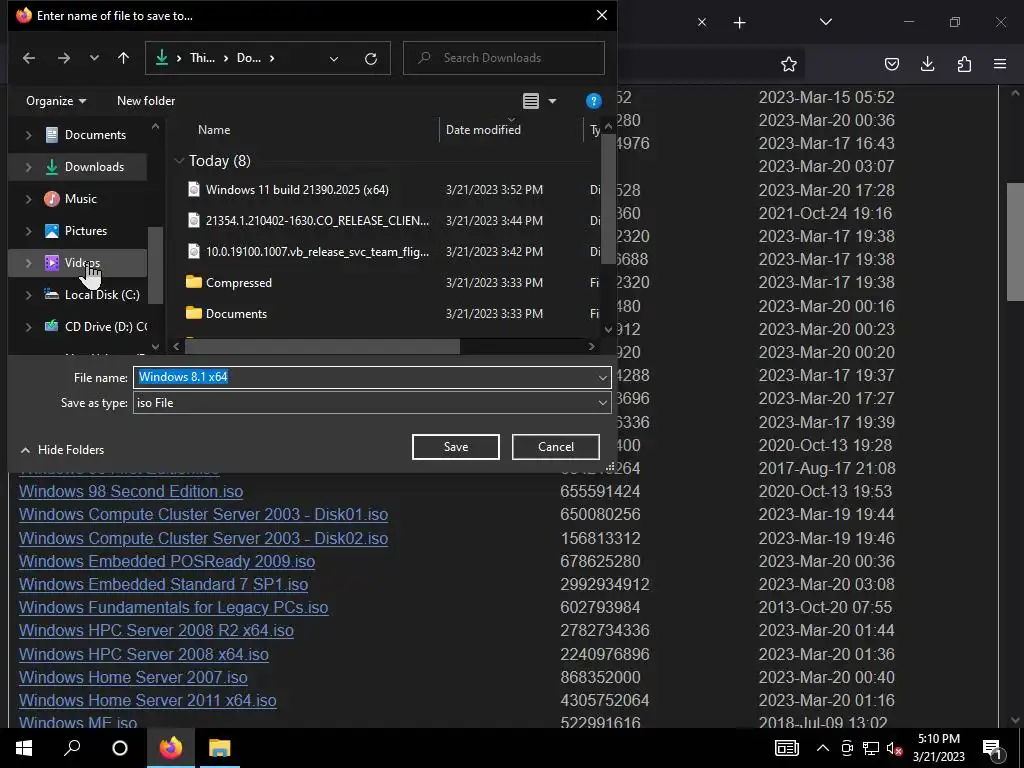
Task: Toggle Hide Folders
Action: click(x=63, y=450)
